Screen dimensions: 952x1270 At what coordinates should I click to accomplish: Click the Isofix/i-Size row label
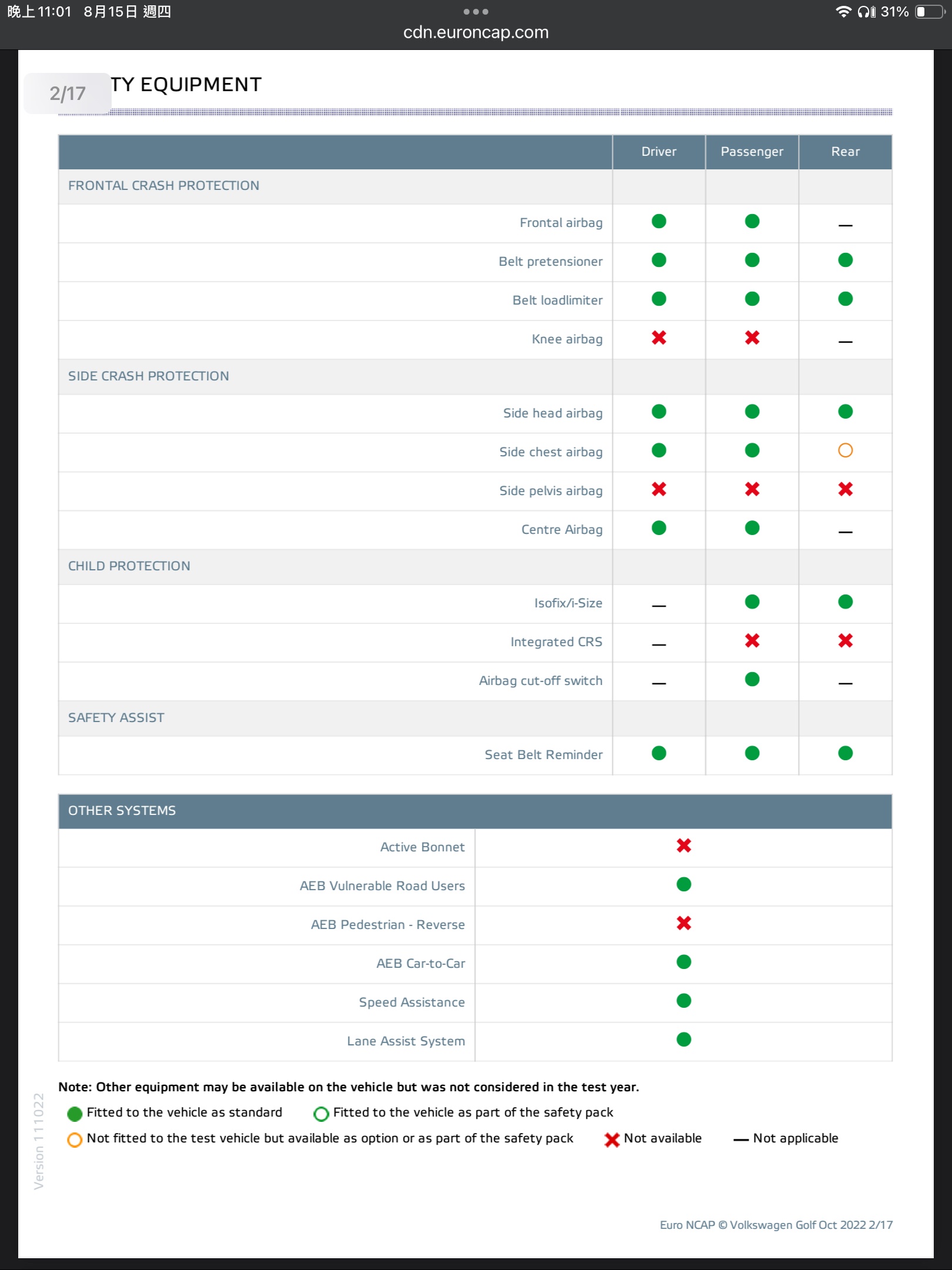coord(568,603)
